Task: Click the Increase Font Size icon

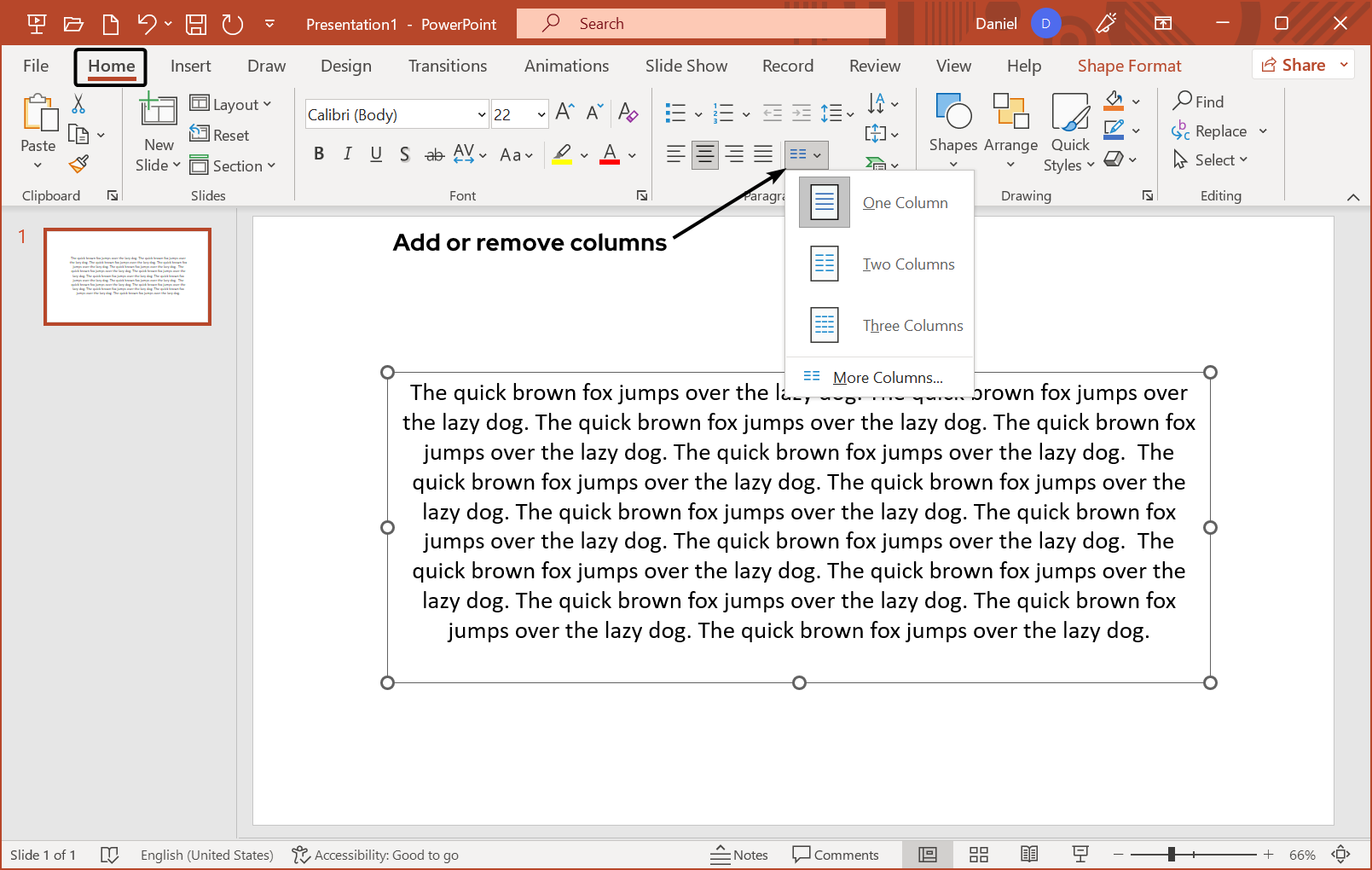Action: (x=564, y=113)
